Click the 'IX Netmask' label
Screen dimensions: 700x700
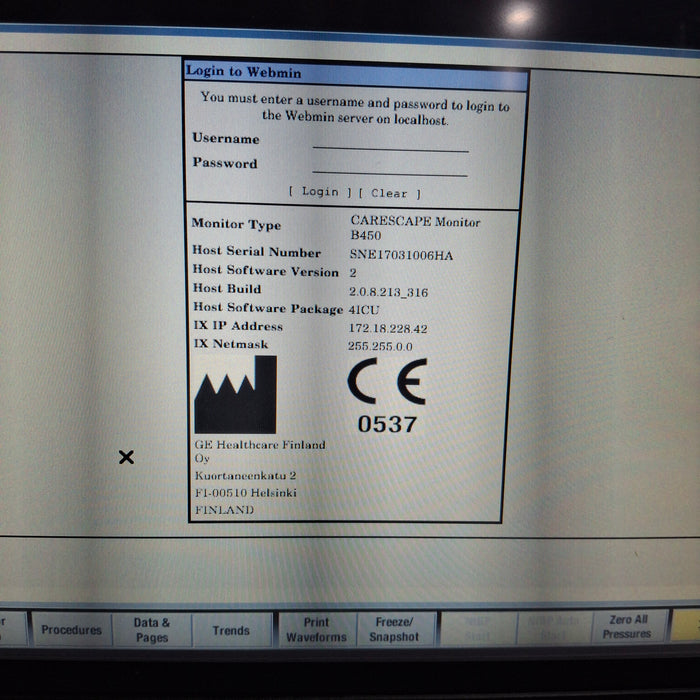(231, 344)
